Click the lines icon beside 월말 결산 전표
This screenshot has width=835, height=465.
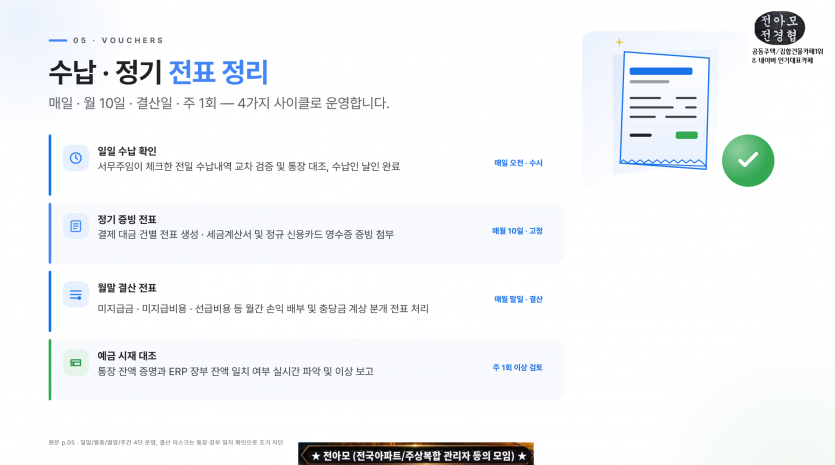[76, 295]
